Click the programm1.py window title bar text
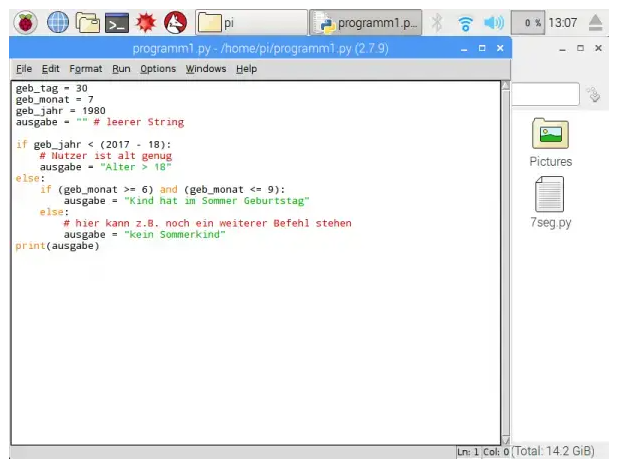Viewport: 622px width, 465px height. (x=260, y=48)
